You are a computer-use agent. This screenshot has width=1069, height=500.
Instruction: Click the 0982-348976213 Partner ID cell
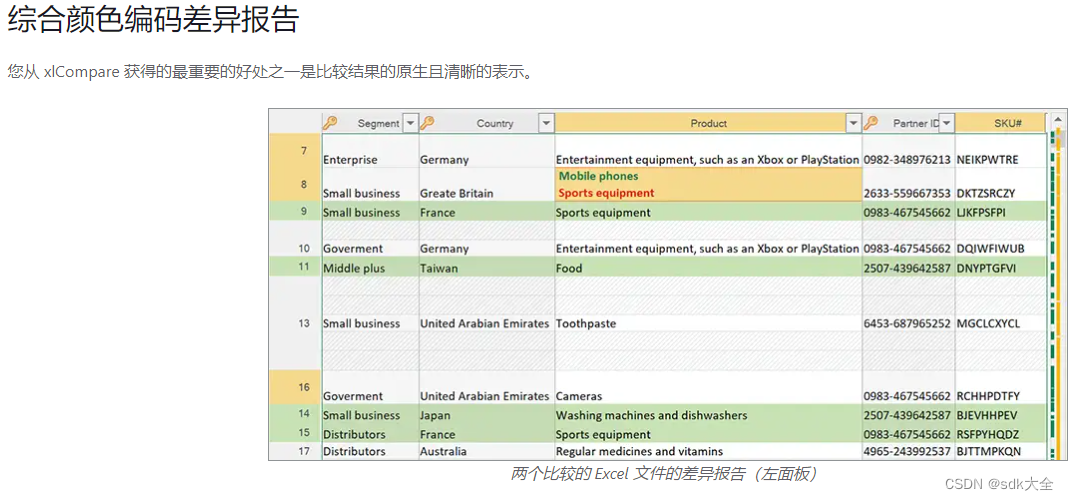point(908,151)
